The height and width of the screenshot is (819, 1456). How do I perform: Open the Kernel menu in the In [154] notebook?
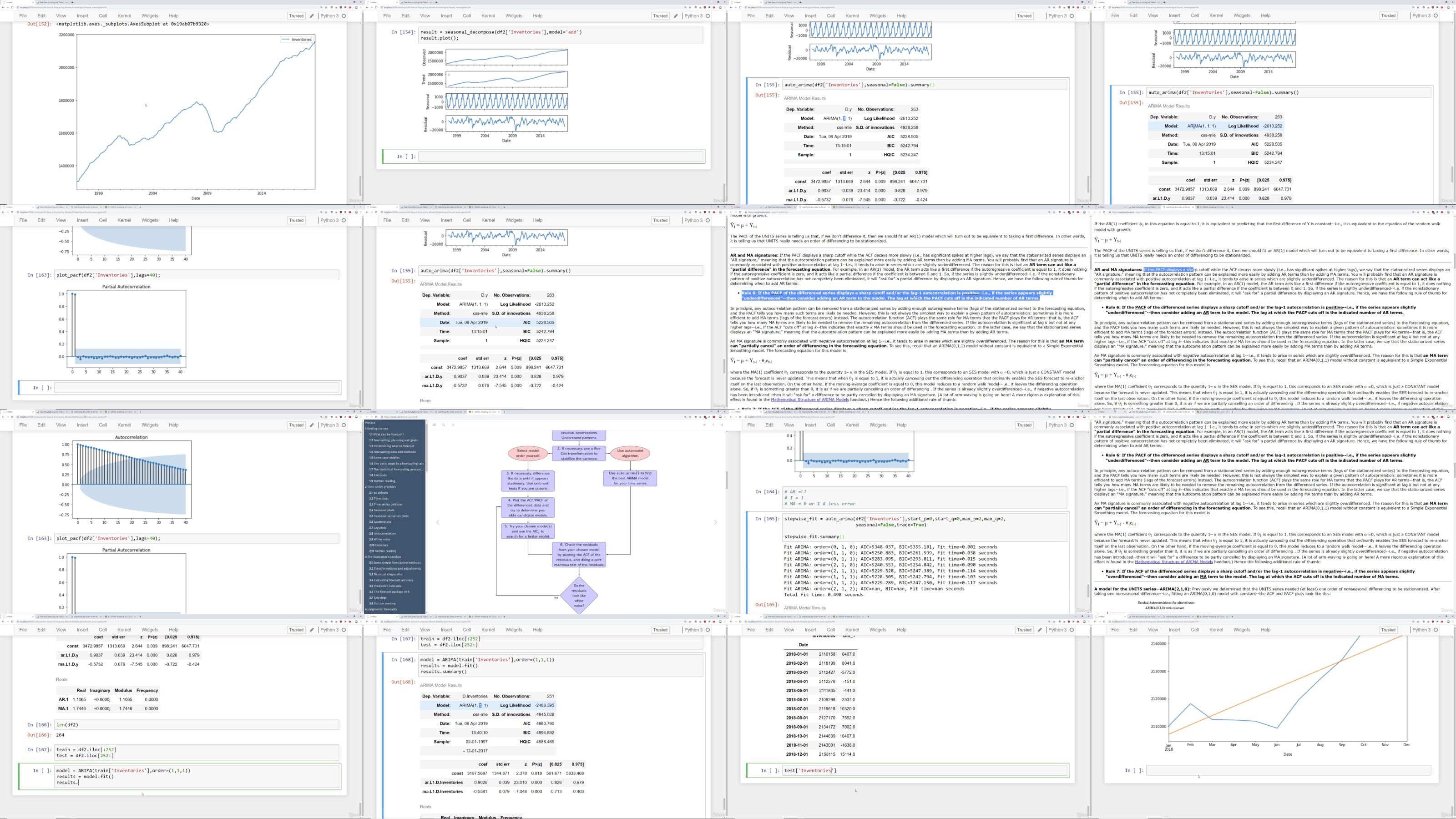[488, 16]
